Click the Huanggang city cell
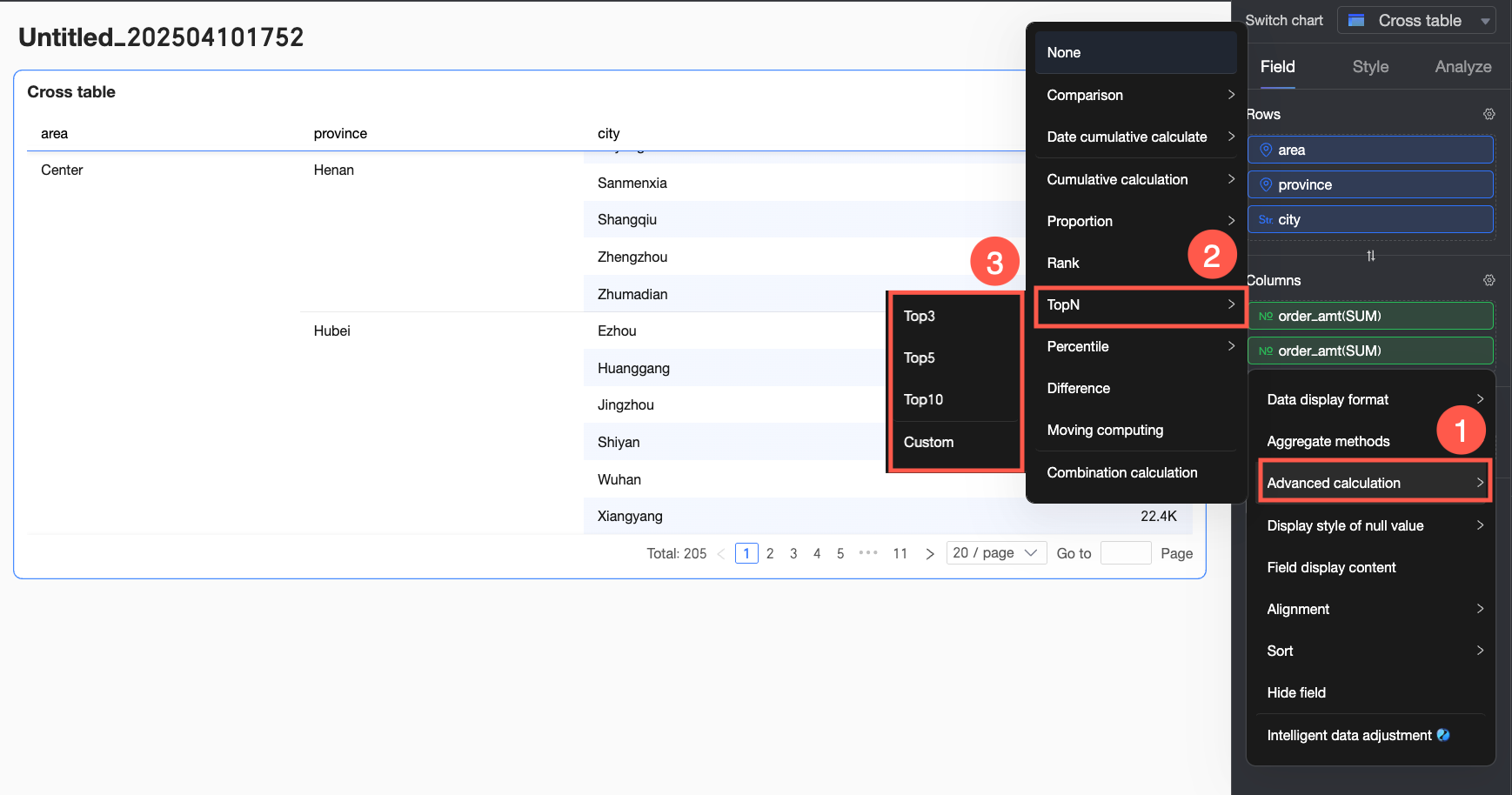Viewport: 1512px width, 795px height. pyautogui.click(x=633, y=368)
